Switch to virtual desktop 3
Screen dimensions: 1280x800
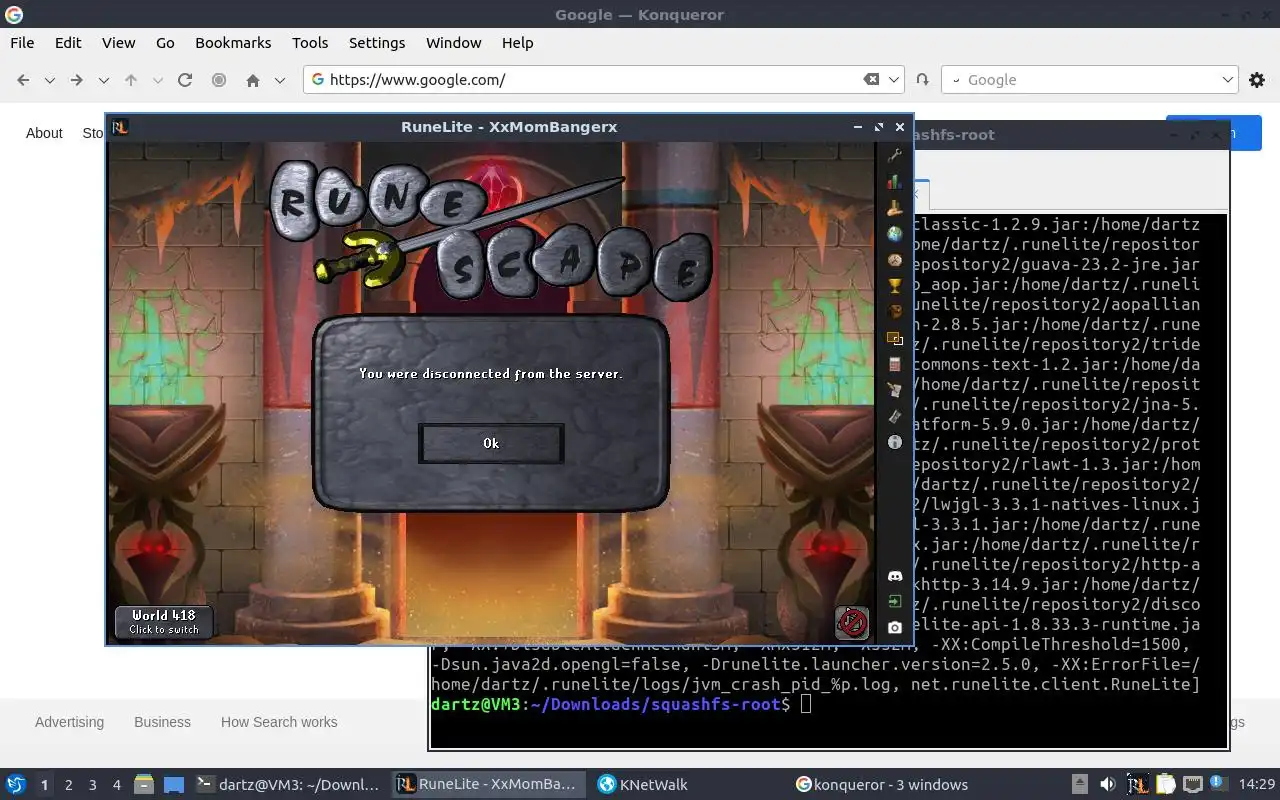(x=93, y=785)
